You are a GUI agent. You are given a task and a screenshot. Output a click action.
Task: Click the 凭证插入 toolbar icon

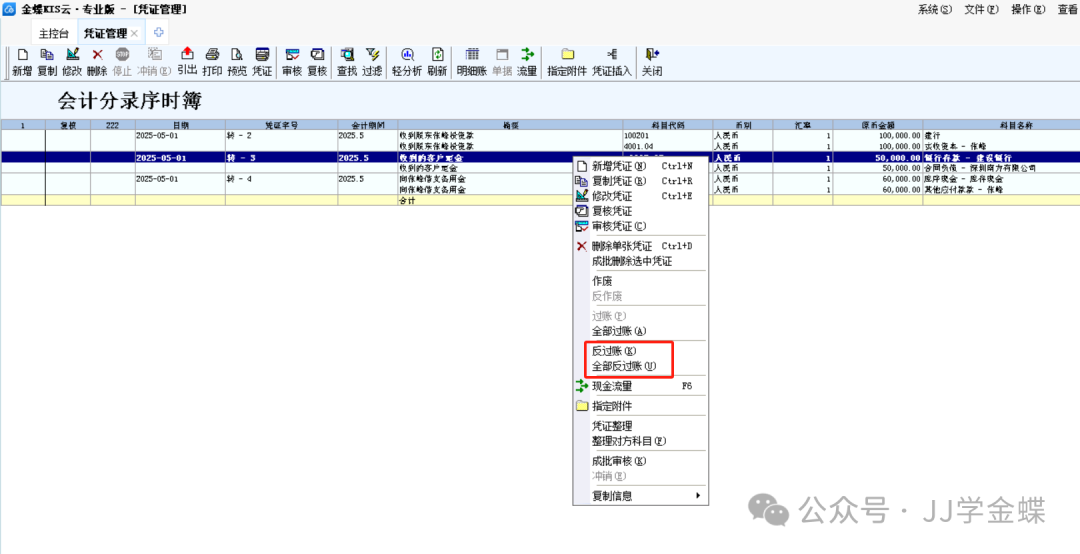tap(612, 61)
